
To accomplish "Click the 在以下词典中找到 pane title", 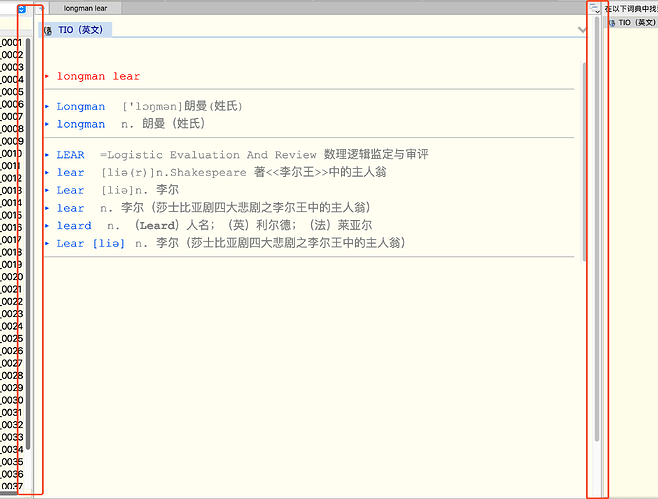I will coord(631,8).
